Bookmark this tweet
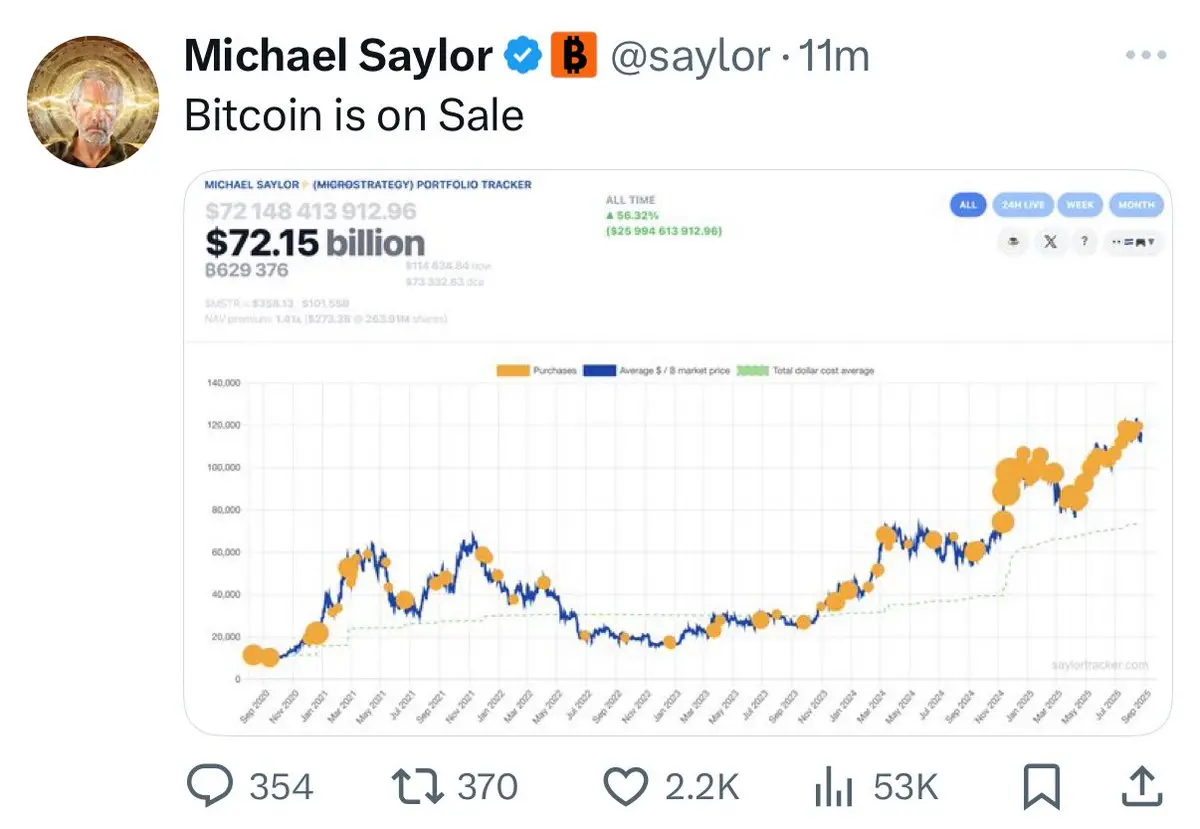Screen dimensions: 1200x829 click(x=1041, y=787)
